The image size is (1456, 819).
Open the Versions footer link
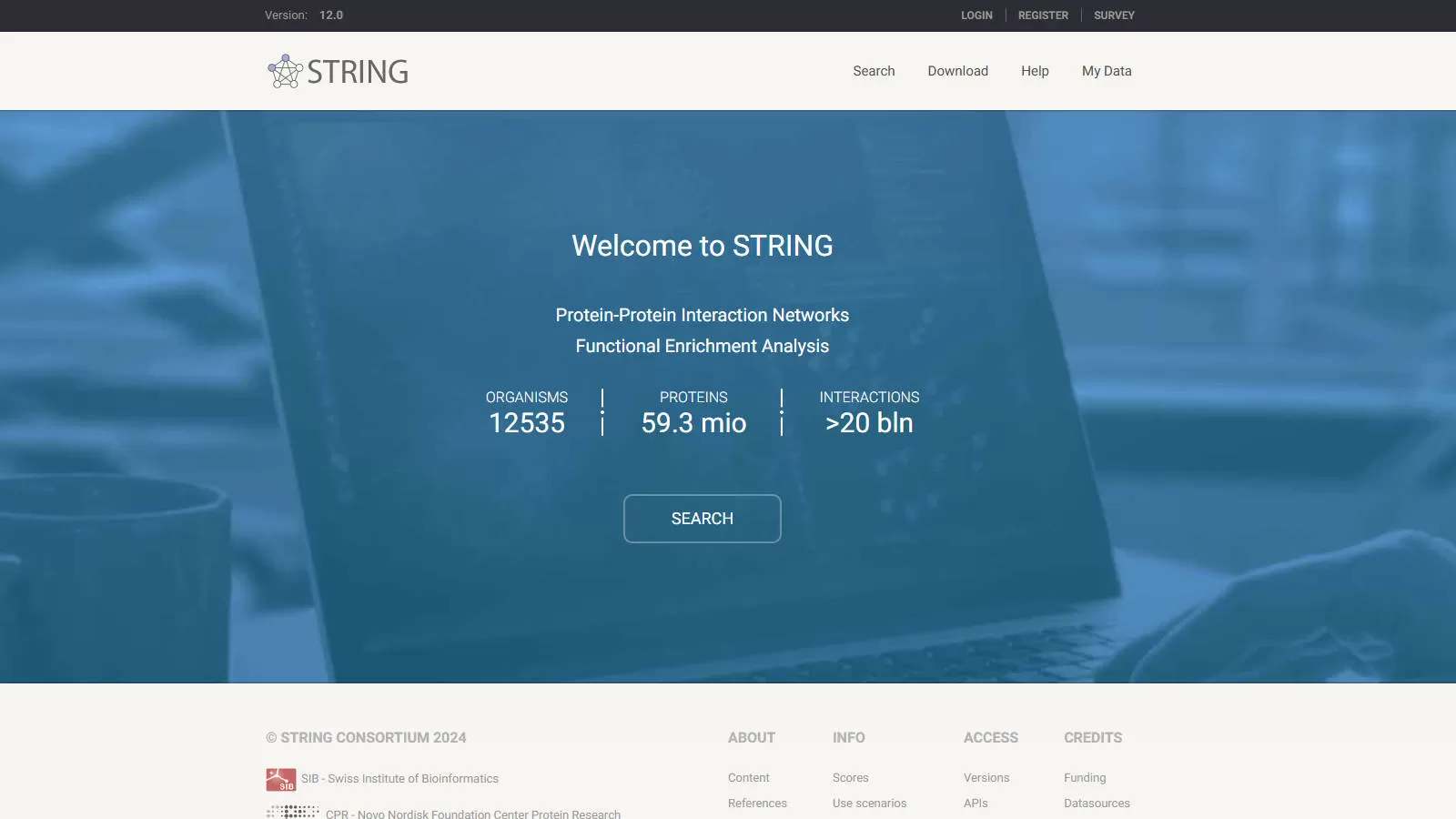(x=986, y=778)
